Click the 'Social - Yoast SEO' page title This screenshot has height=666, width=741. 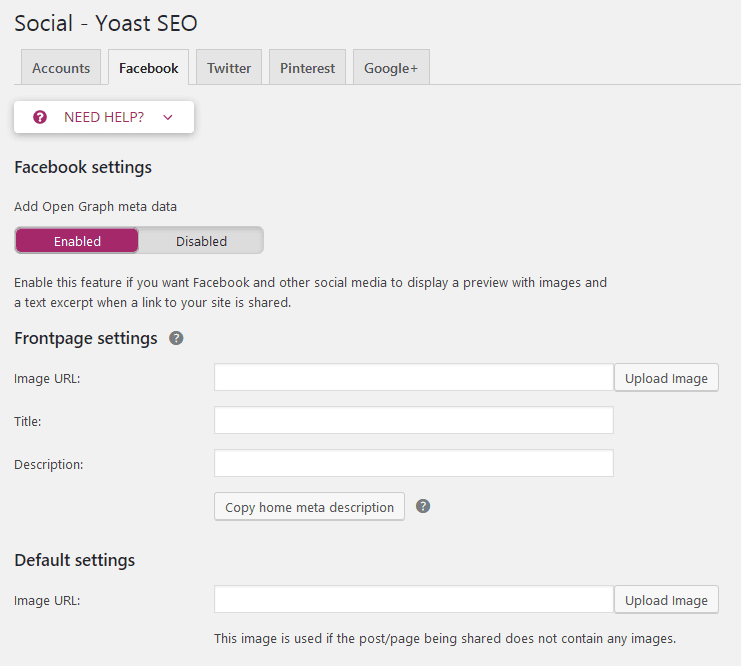(106, 23)
